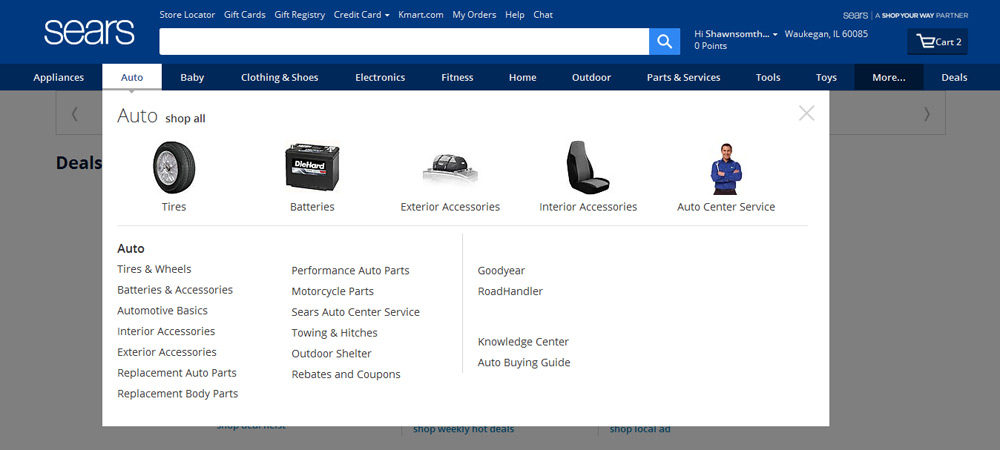Click the Gift Cards link

click(245, 15)
